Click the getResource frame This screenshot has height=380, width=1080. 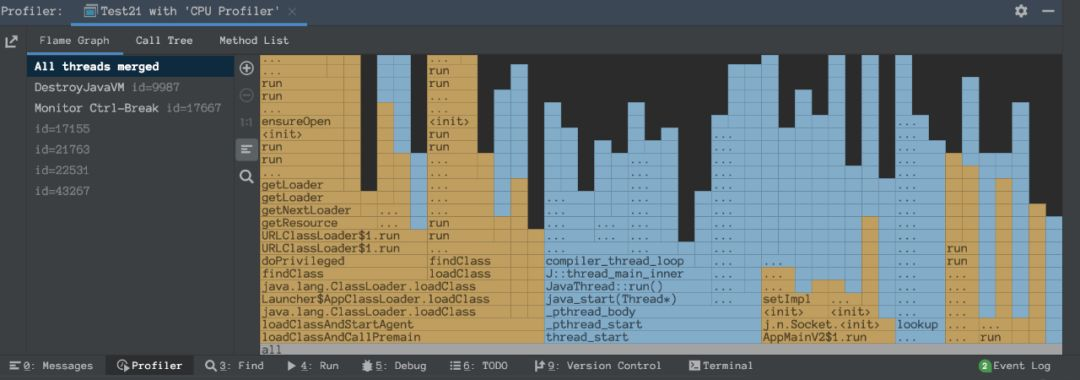point(318,223)
